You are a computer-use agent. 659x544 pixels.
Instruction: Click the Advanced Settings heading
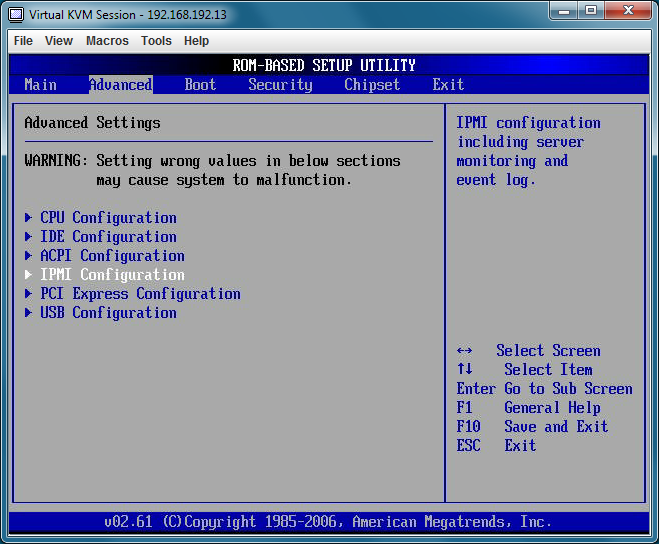[92, 123]
